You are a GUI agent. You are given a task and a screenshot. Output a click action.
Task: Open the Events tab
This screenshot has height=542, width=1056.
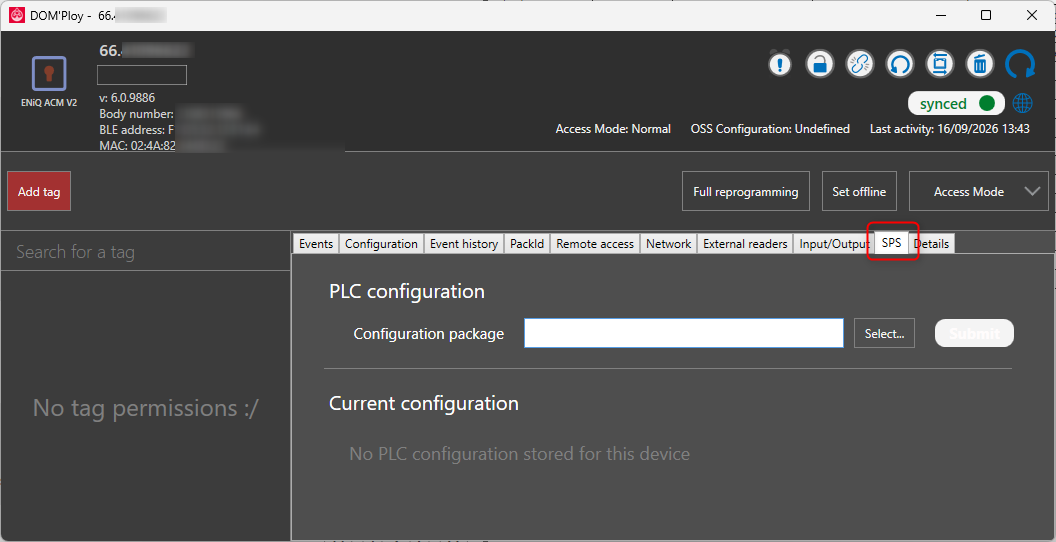pos(316,244)
